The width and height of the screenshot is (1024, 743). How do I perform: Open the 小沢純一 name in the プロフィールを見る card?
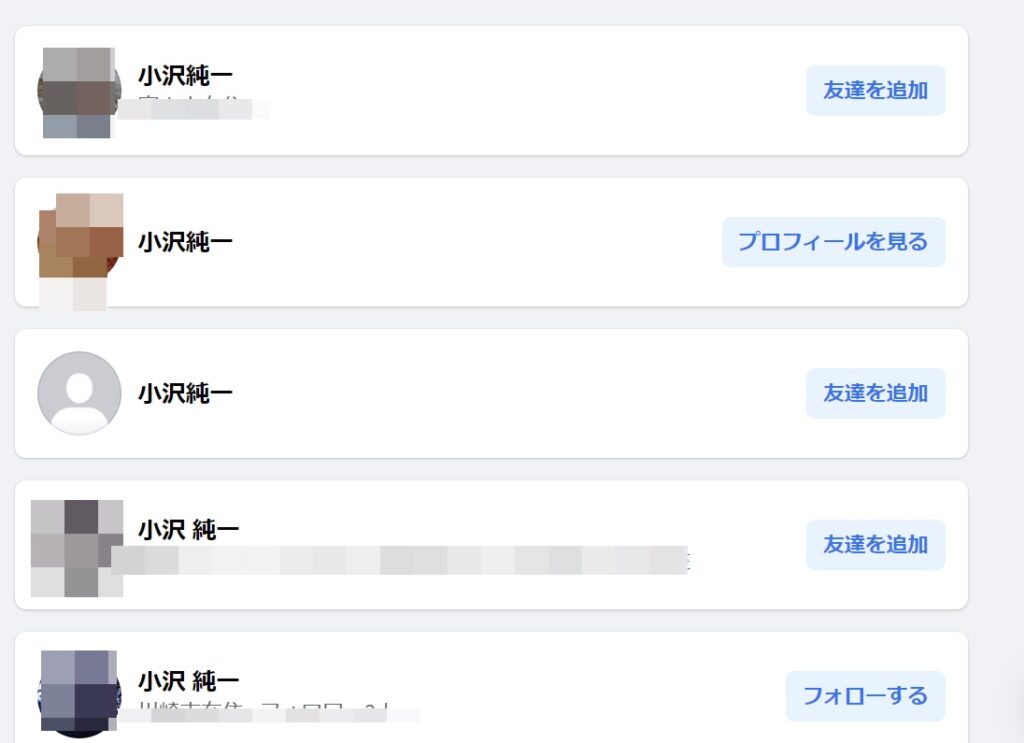(185, 242)
